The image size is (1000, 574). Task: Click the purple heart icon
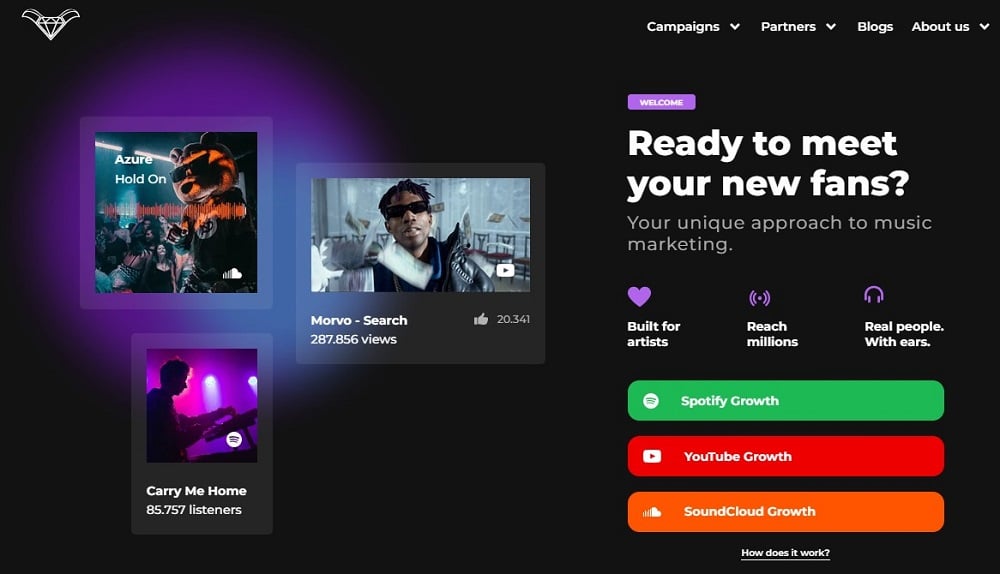point(639,297)
